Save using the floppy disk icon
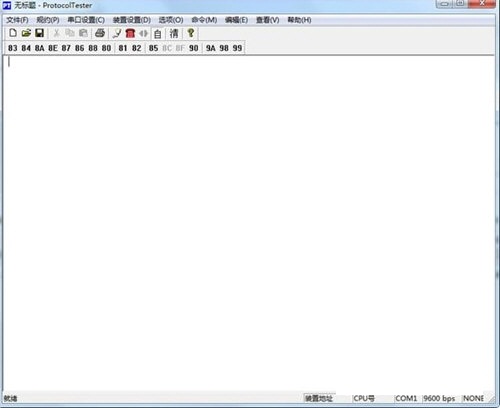The image size is (500, 408). (39, 33)
